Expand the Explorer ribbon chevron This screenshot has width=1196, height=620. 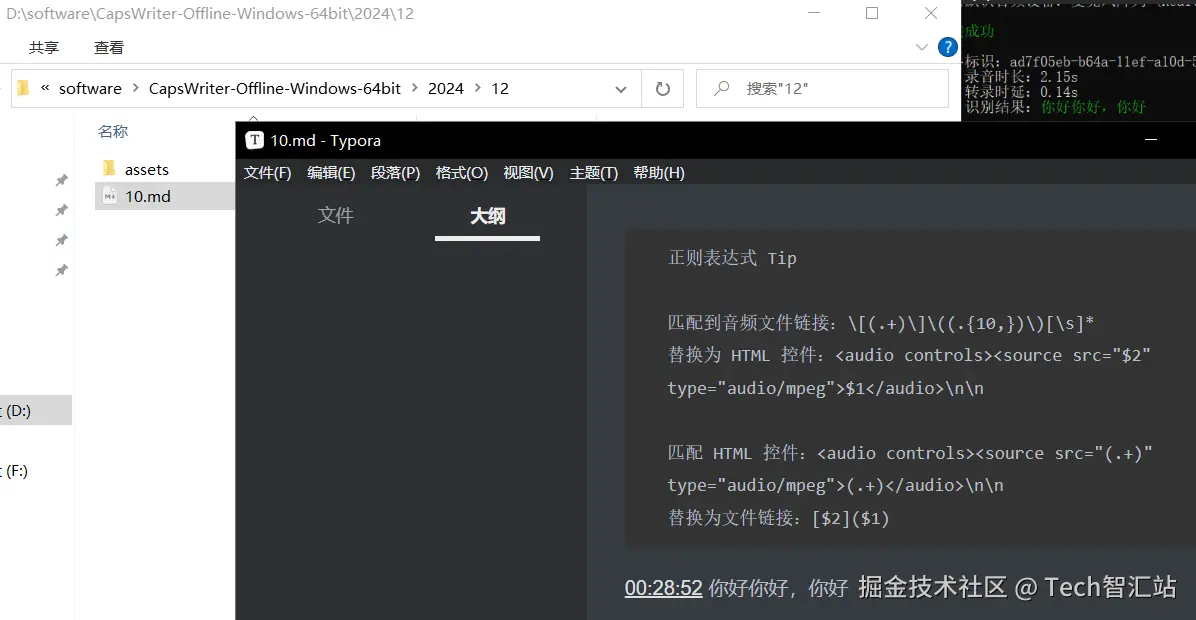pyautogui.click(x=922, y=46)
